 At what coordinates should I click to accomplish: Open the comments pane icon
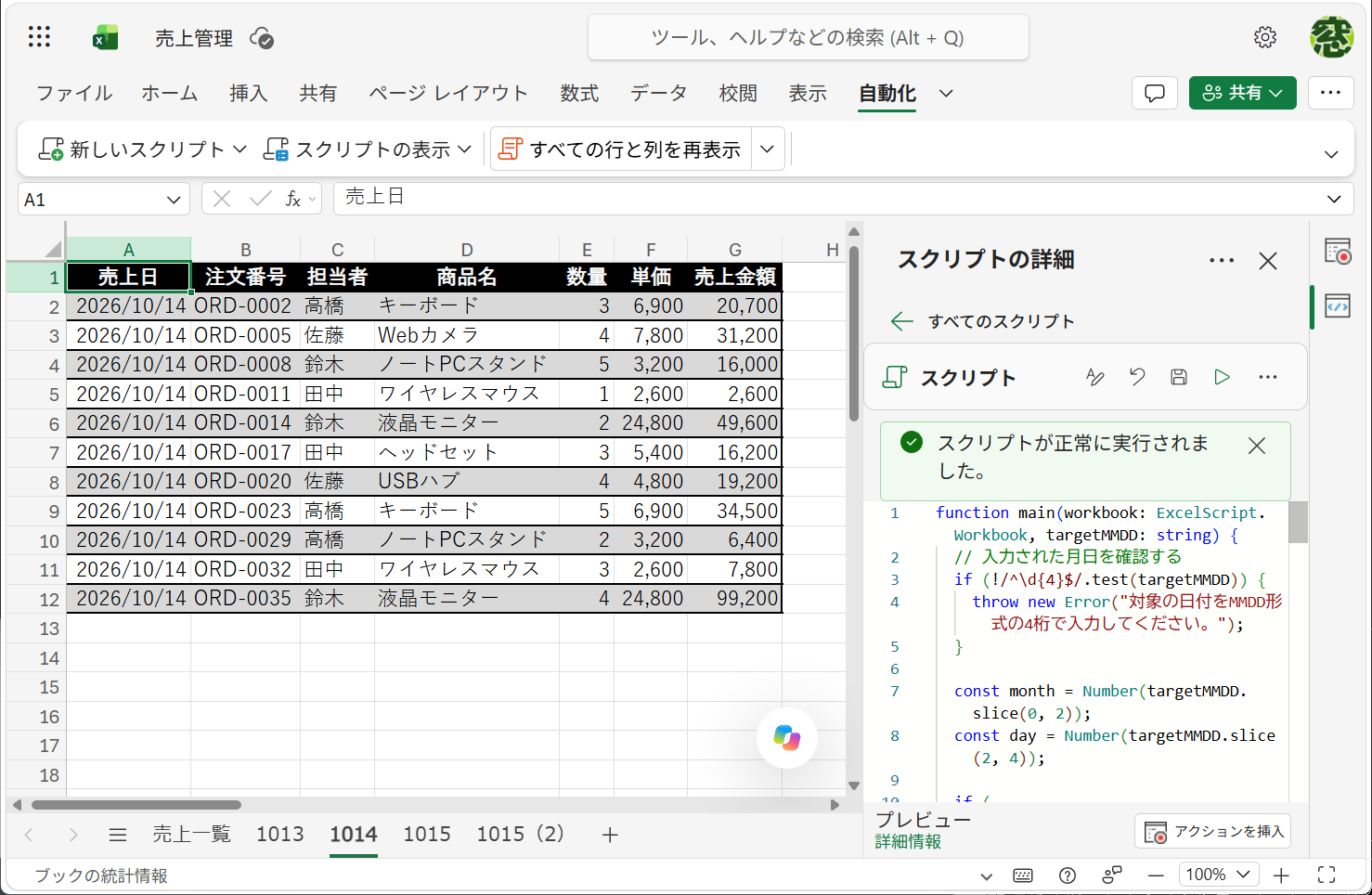(1155, 93)
